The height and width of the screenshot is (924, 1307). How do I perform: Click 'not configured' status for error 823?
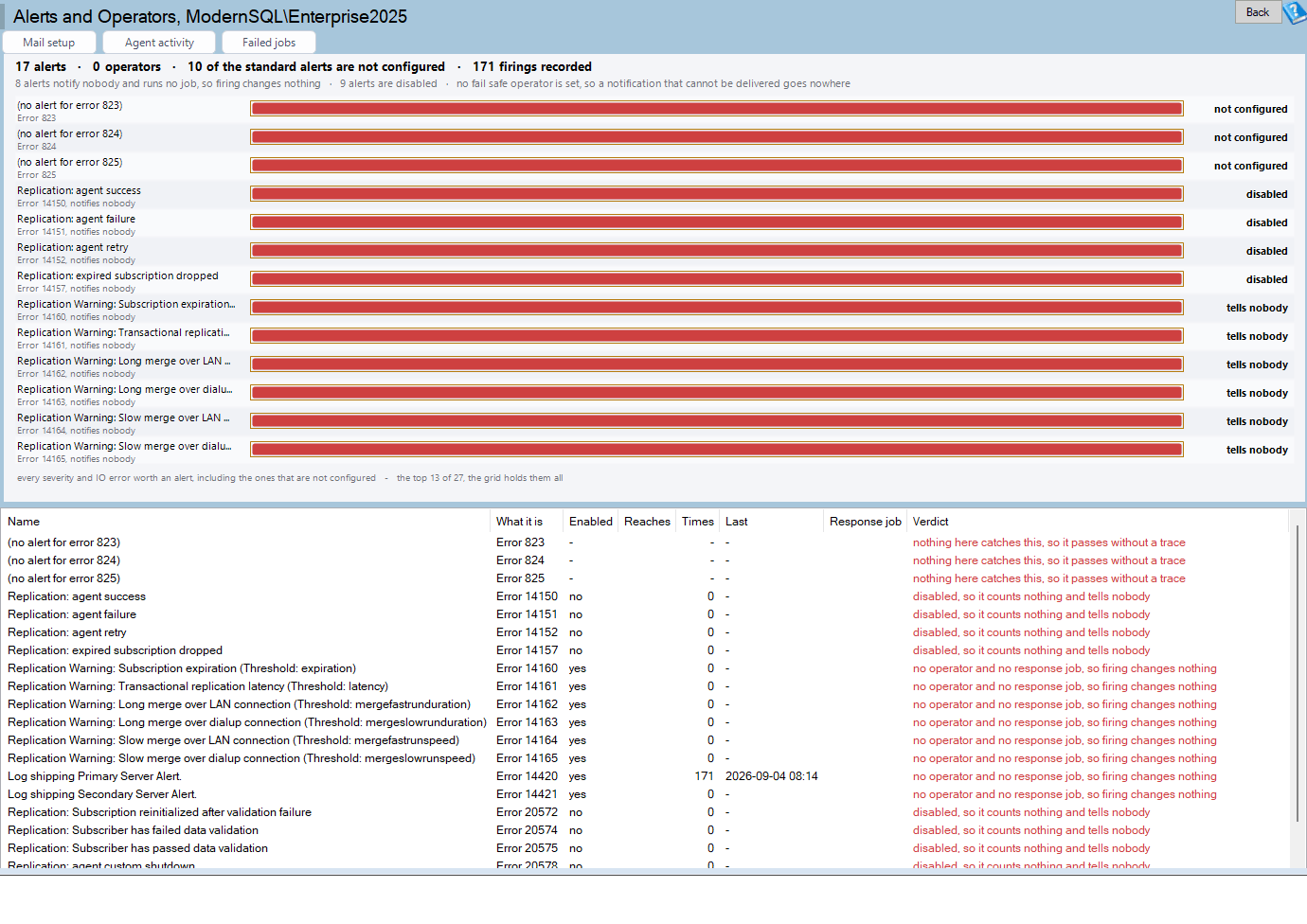tap(1250, 109)
